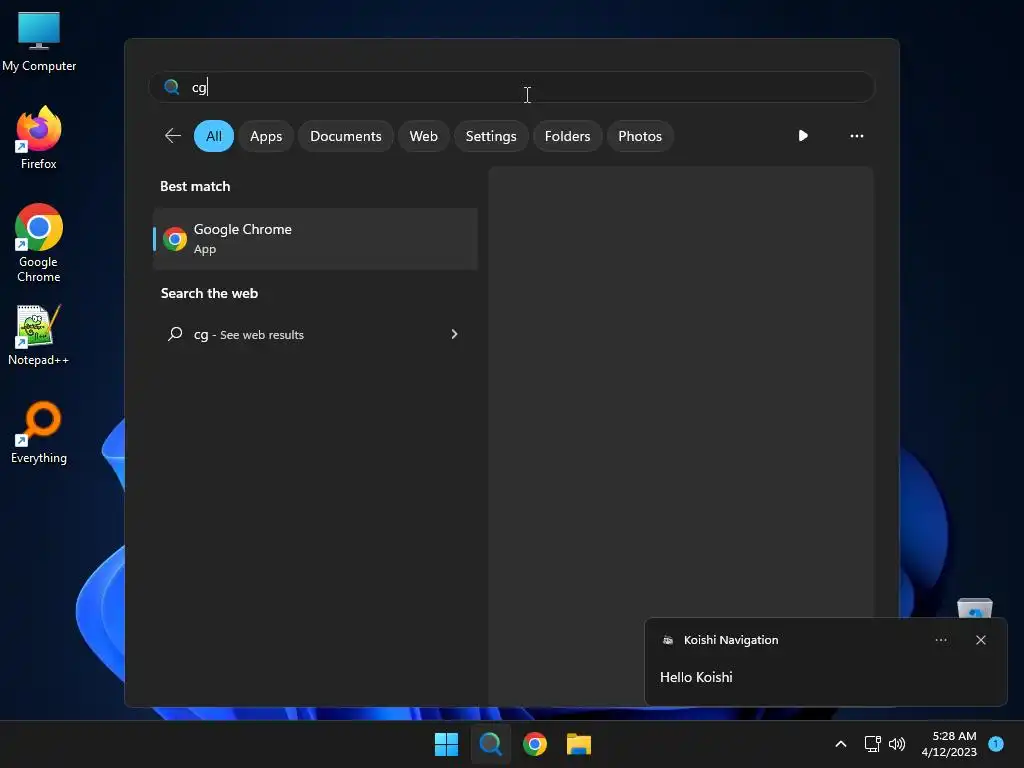
Task: Click the search text field containing cg
Action: pos(511,87)
